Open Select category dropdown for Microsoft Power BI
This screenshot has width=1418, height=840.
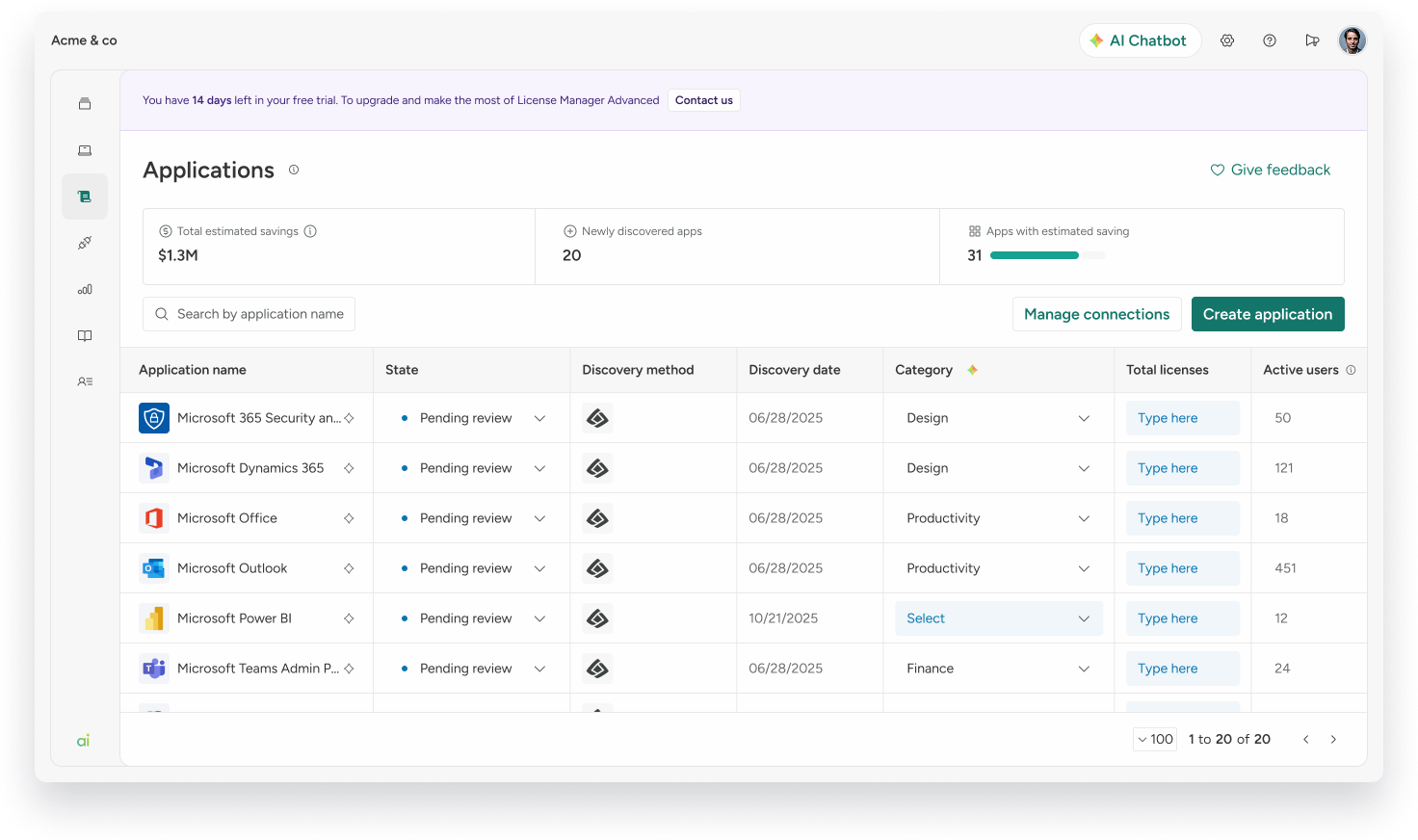click(999, 618)
